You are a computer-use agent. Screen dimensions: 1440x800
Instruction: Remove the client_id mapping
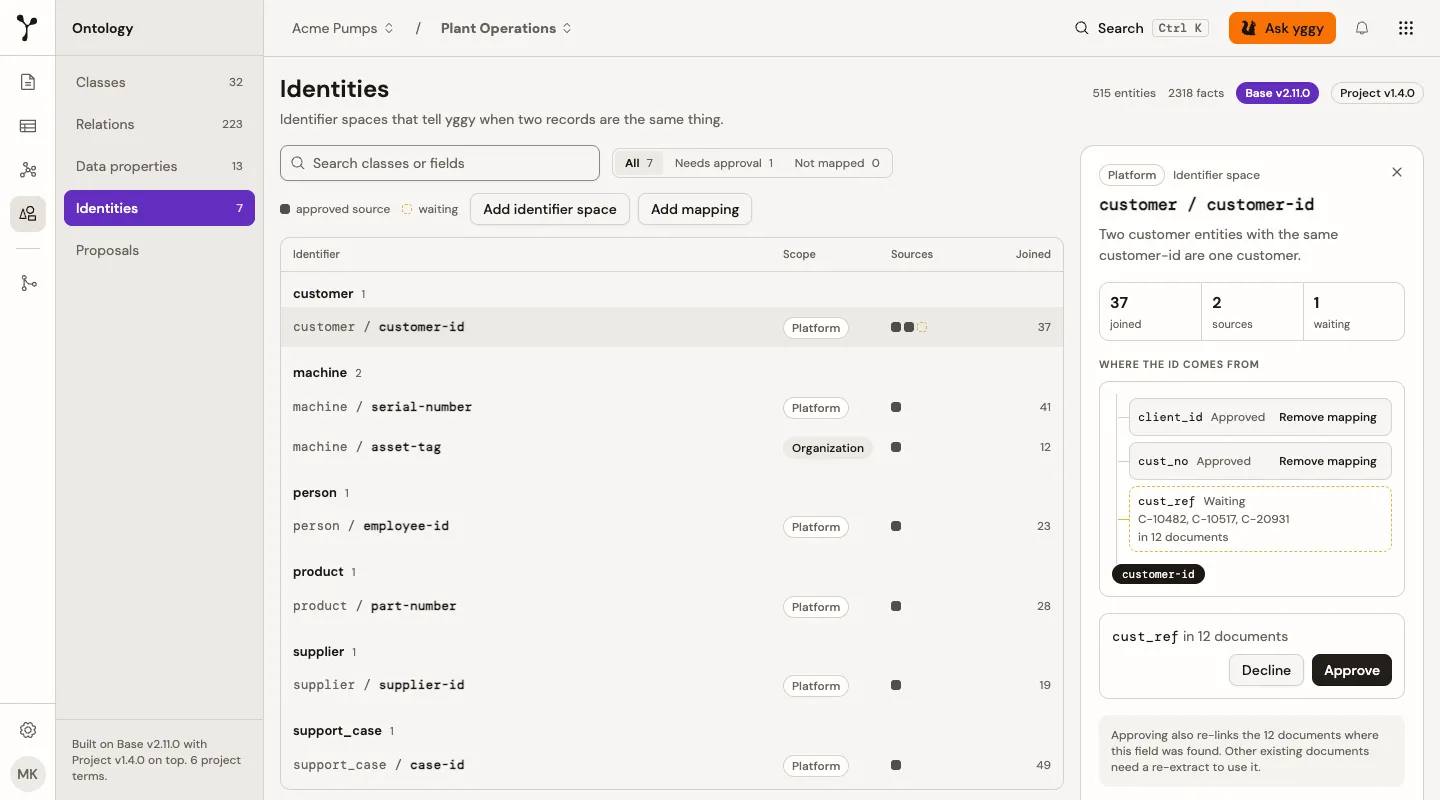click(1328, 417)
